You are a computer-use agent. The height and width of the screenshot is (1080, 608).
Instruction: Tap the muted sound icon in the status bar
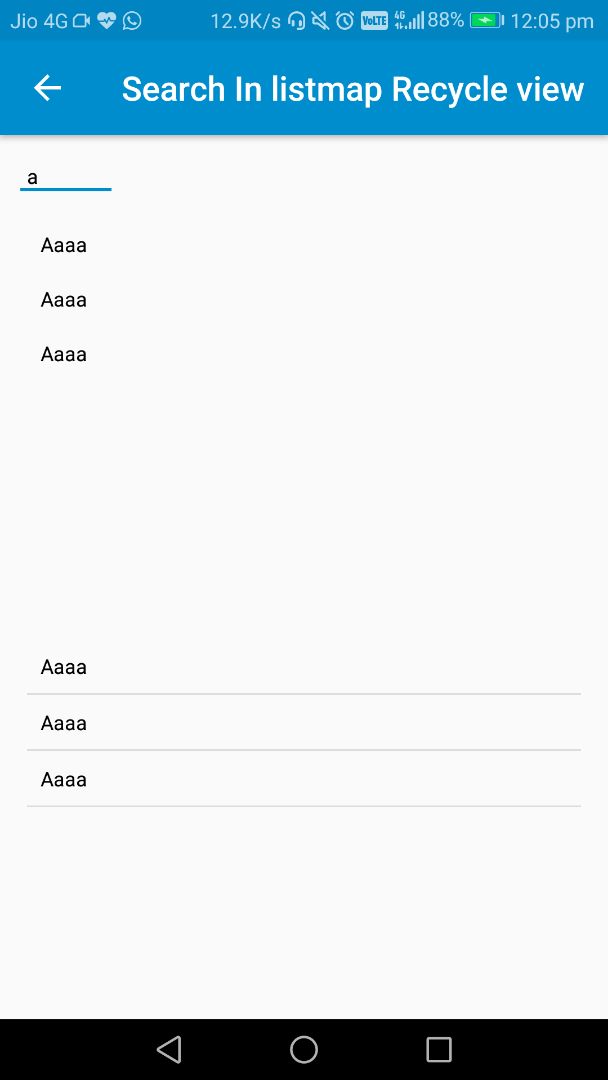[320, 20]
